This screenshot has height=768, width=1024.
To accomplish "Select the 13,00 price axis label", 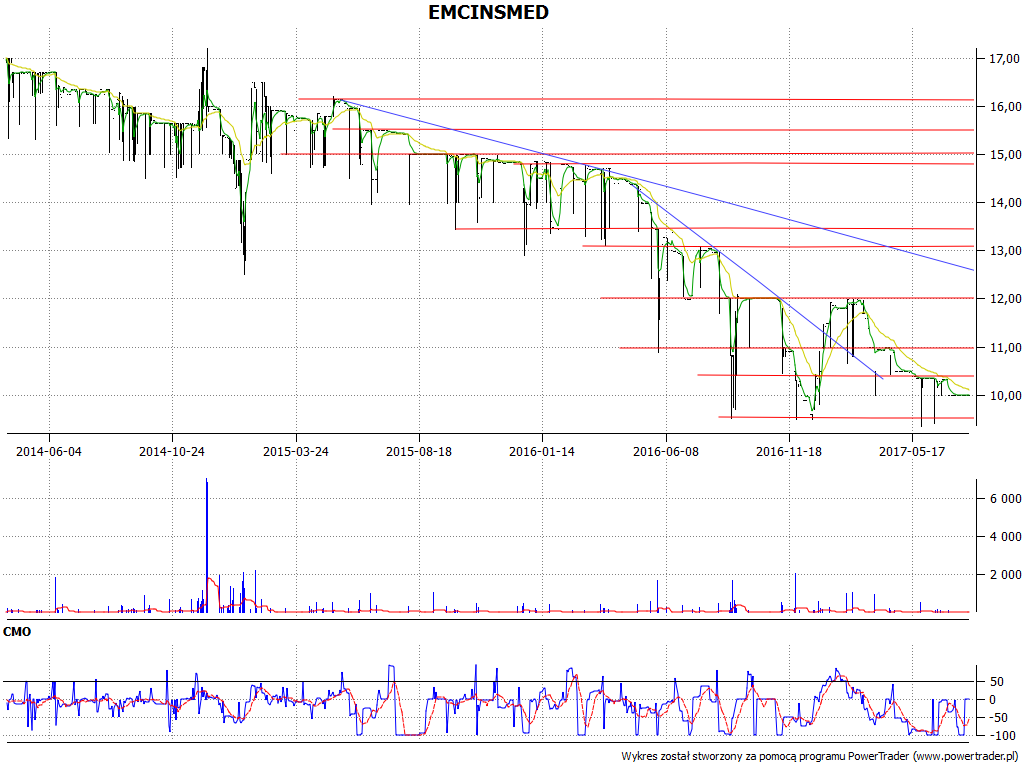I will [1004, 251].
